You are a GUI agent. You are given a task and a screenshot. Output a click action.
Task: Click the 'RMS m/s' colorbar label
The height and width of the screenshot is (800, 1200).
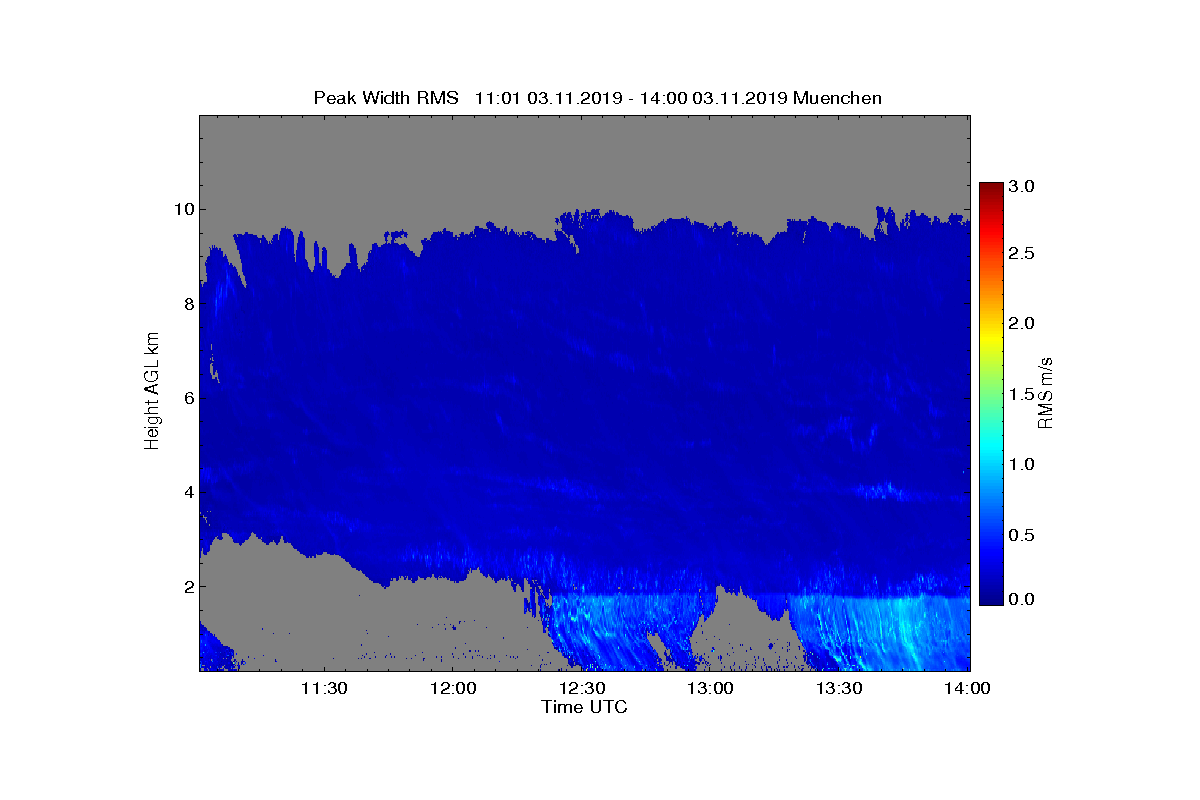[x=1047, y=391]
